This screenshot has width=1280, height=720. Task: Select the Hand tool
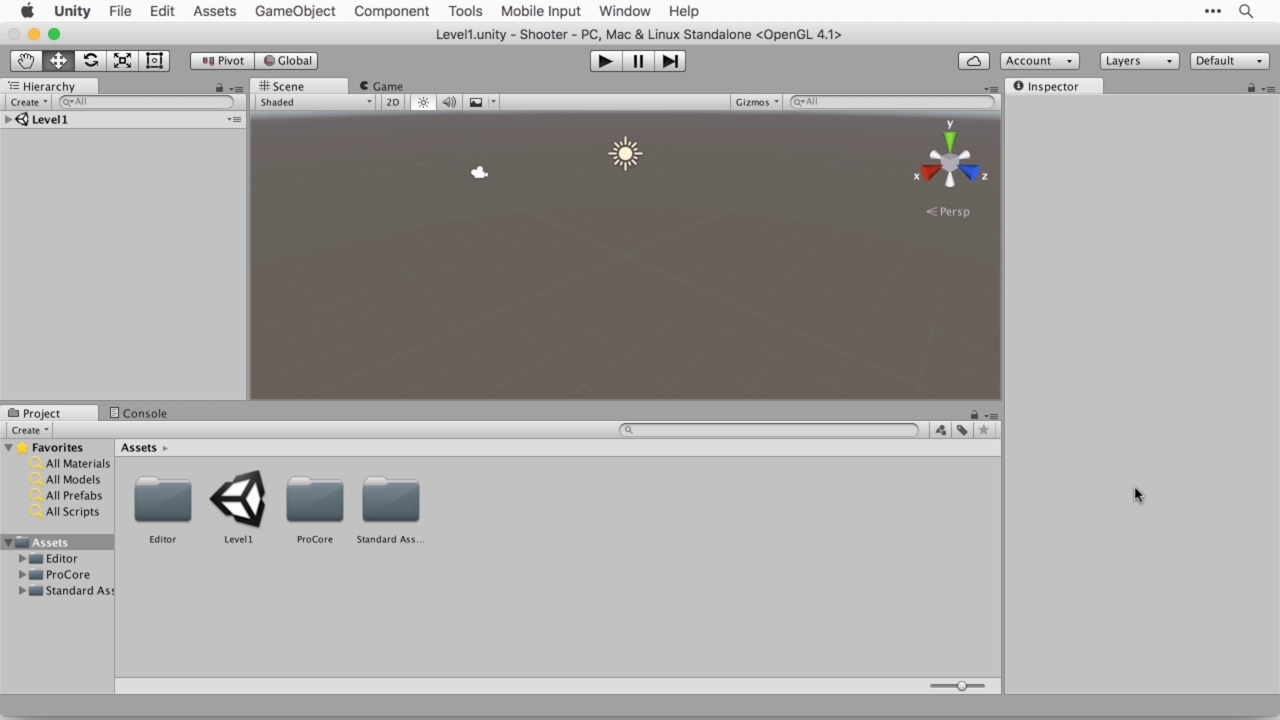[x=26, y=61]
